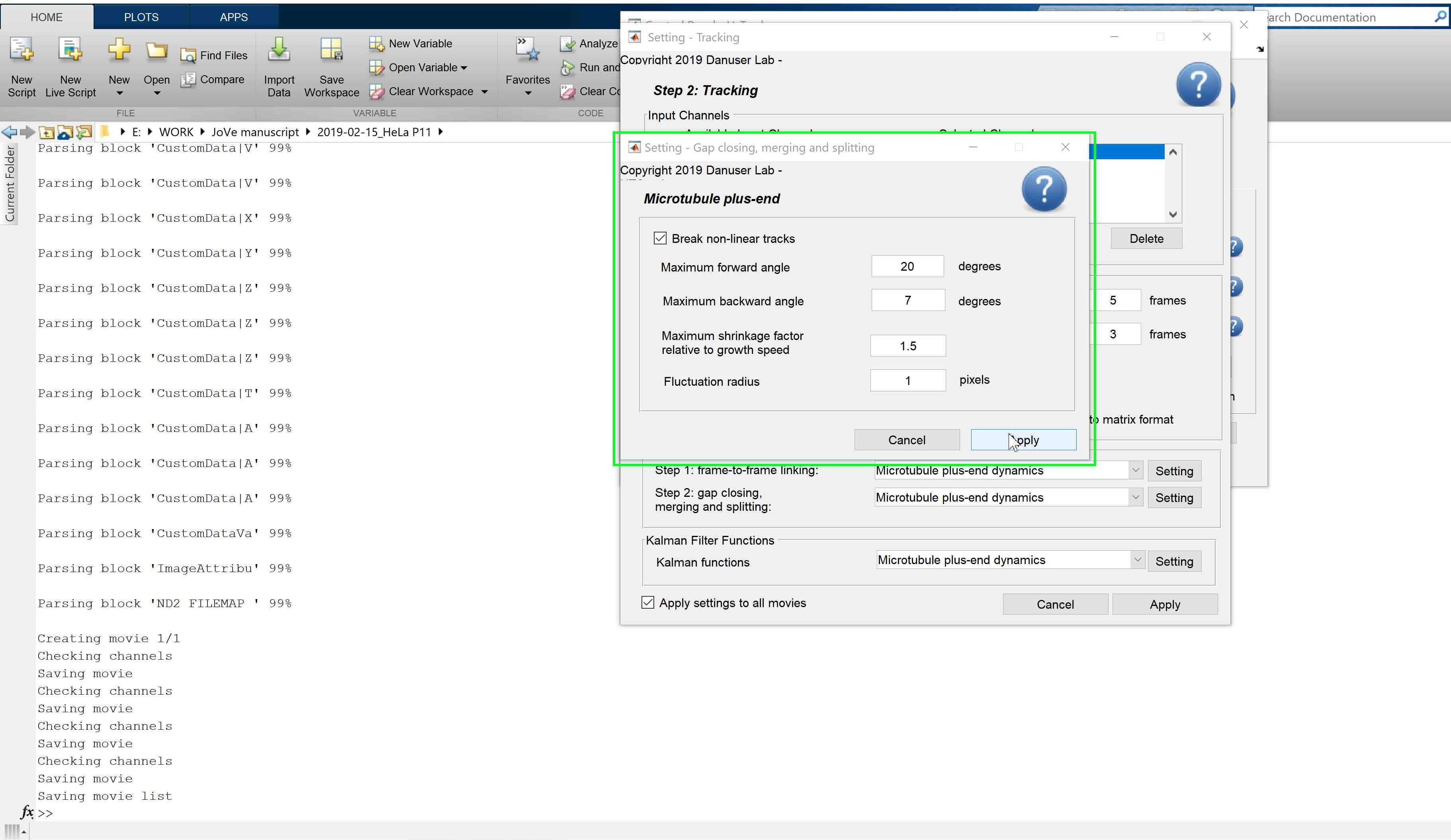
Task: Open the gap closing method dropdown
Action: pos(1135,498)
